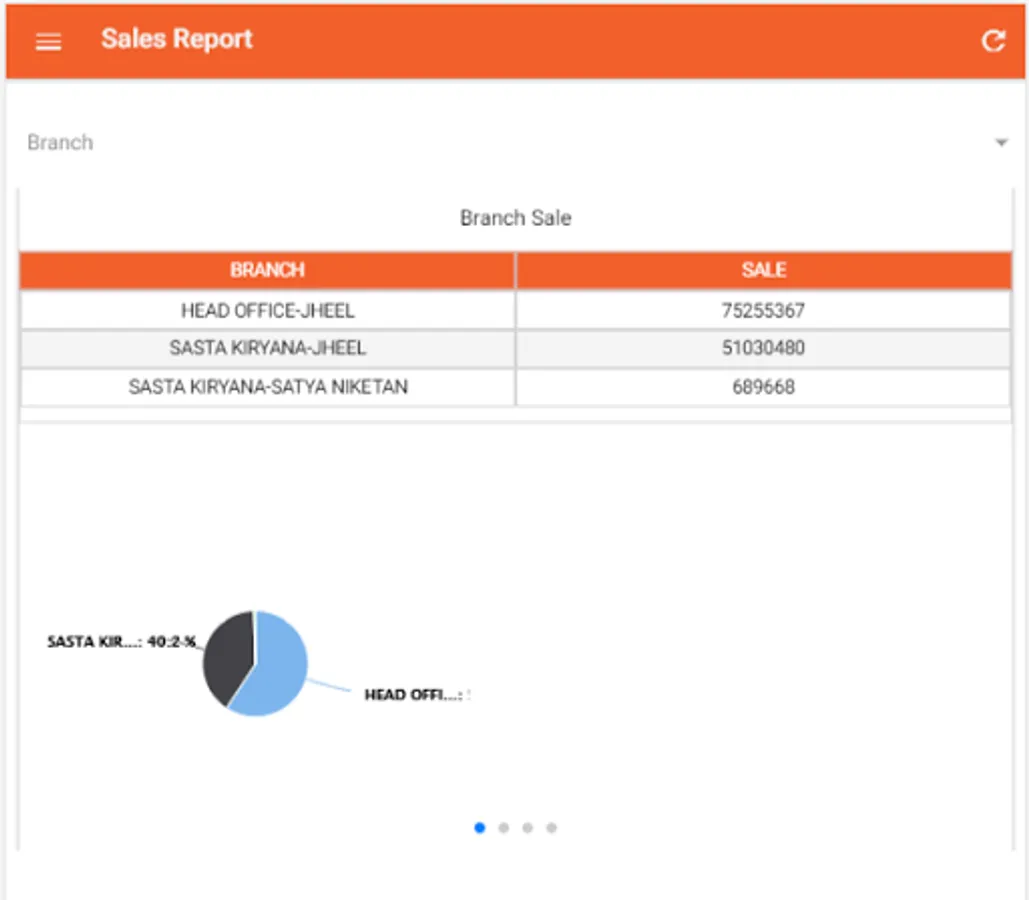This screenshot has width=1029, height=900.
Task: Select the SASTA KIRYANA-SATYA NIKETAN row
Action: click(267, 387)
